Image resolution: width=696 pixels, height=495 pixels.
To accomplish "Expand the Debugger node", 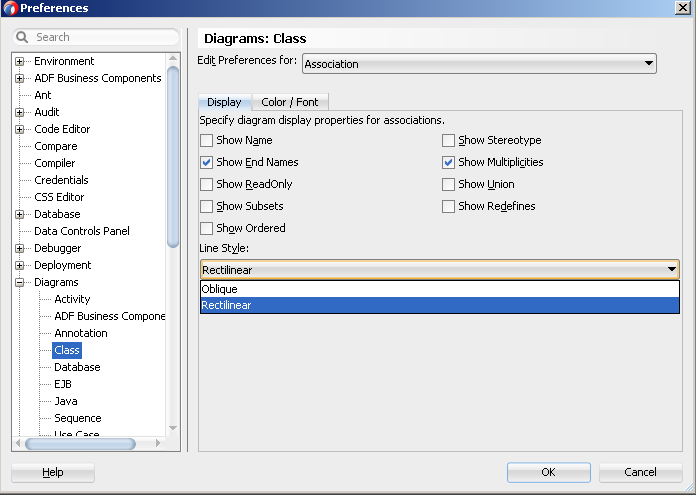I will click(x=19, y=249).
